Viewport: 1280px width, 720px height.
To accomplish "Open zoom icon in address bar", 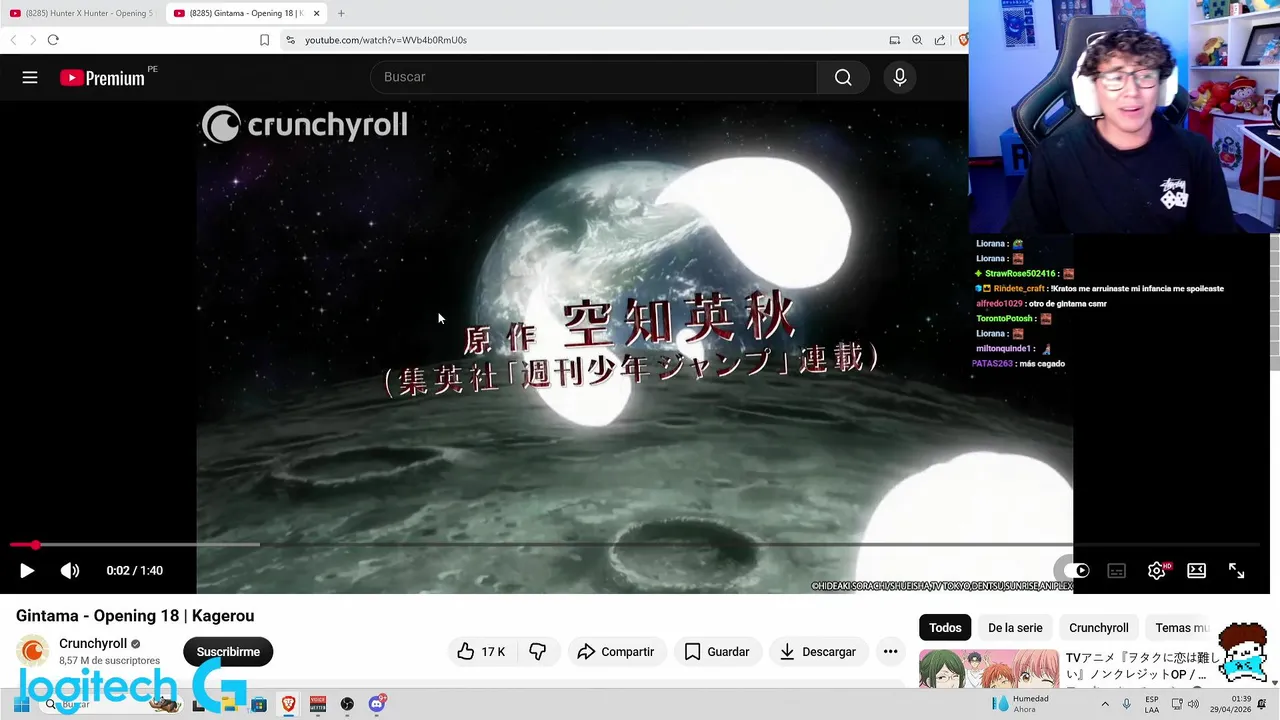I will [x=917, y=40].
